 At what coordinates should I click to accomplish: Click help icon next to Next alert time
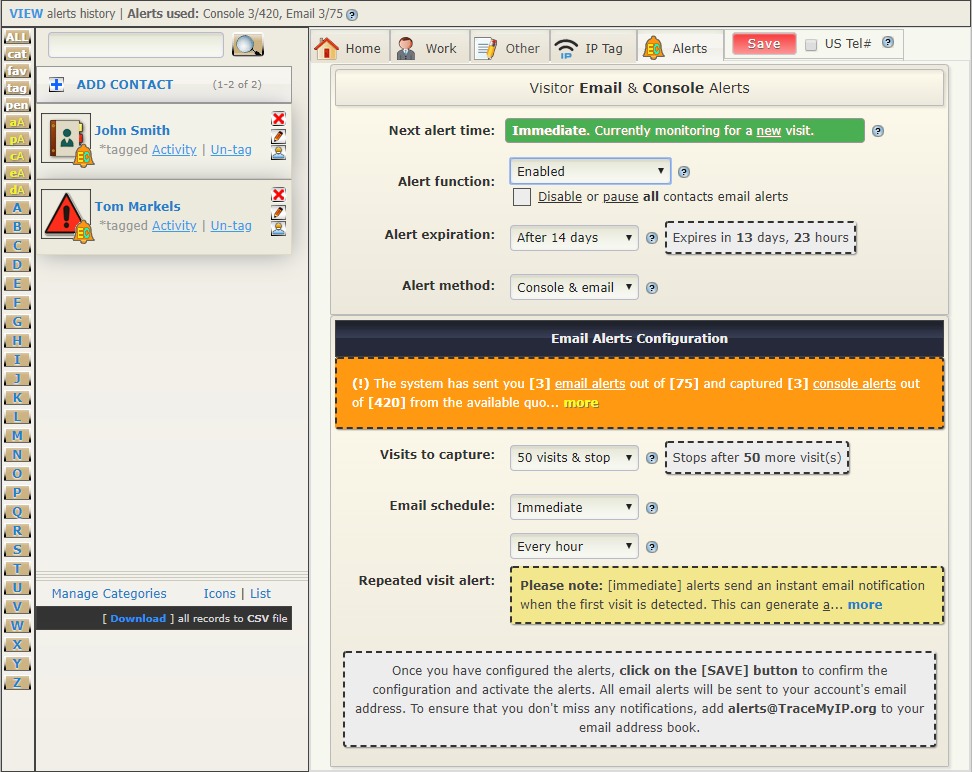(878, 131)
